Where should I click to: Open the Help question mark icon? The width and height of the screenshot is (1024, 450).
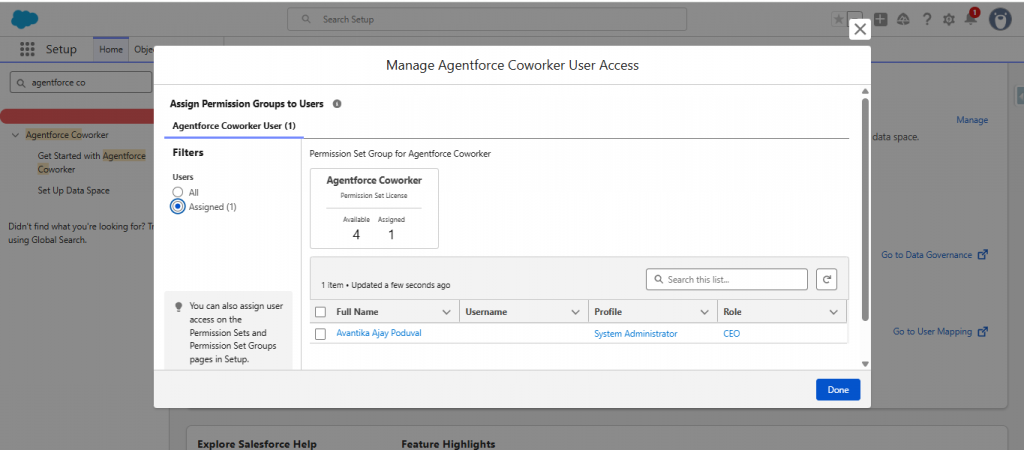pyautogui.click(x=927, y=20)
